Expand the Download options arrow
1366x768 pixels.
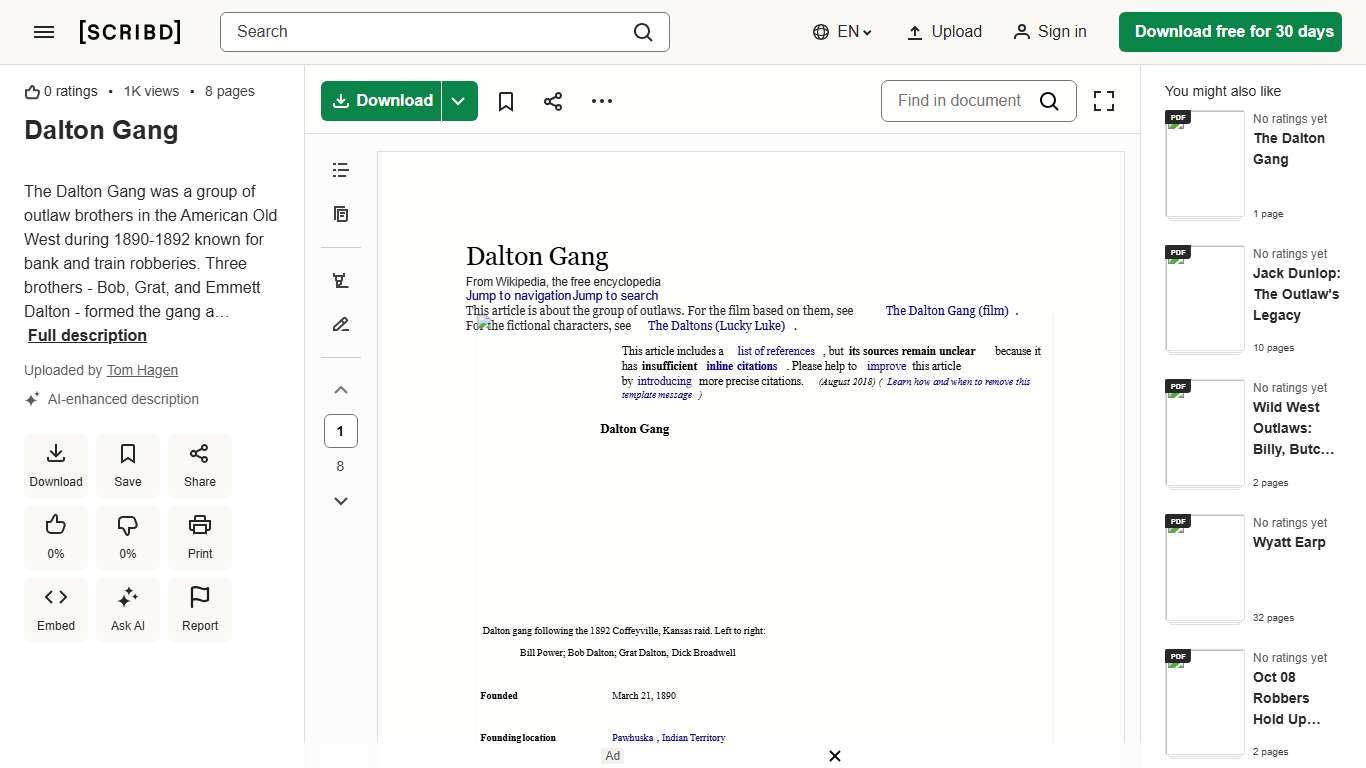458,101
